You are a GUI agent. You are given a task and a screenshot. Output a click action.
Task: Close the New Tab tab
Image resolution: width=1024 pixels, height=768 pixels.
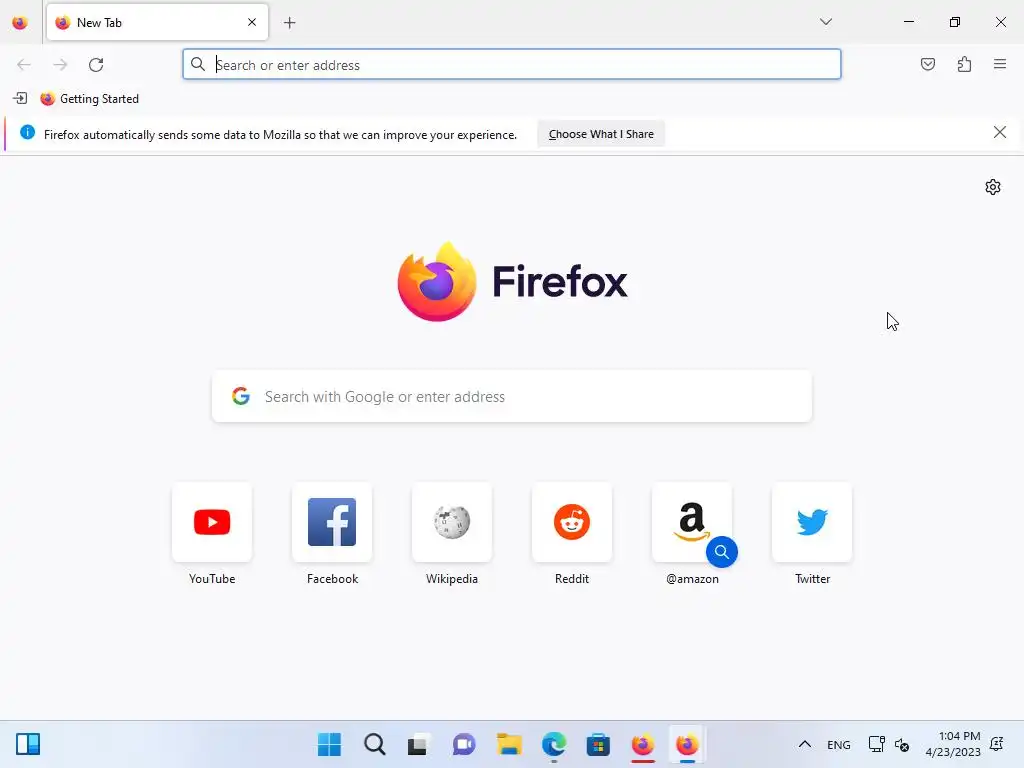point(252,22)
